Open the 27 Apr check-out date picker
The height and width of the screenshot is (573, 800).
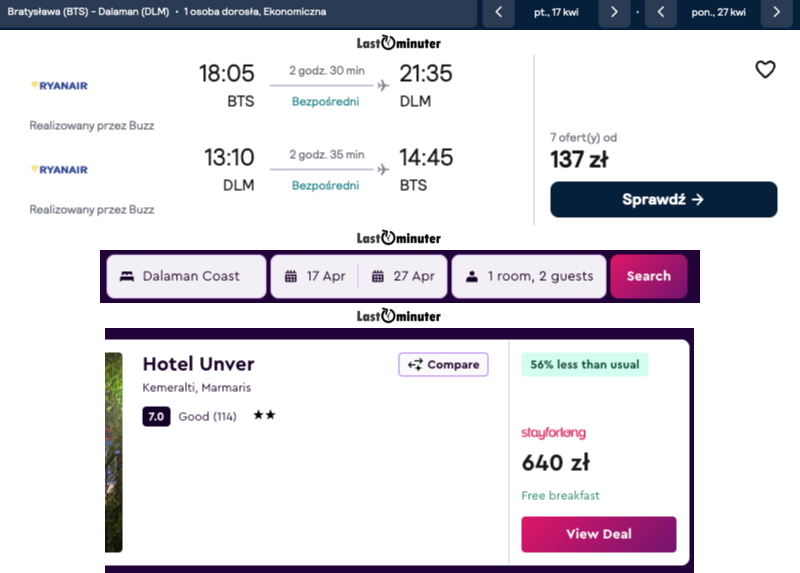pos(403,276)
